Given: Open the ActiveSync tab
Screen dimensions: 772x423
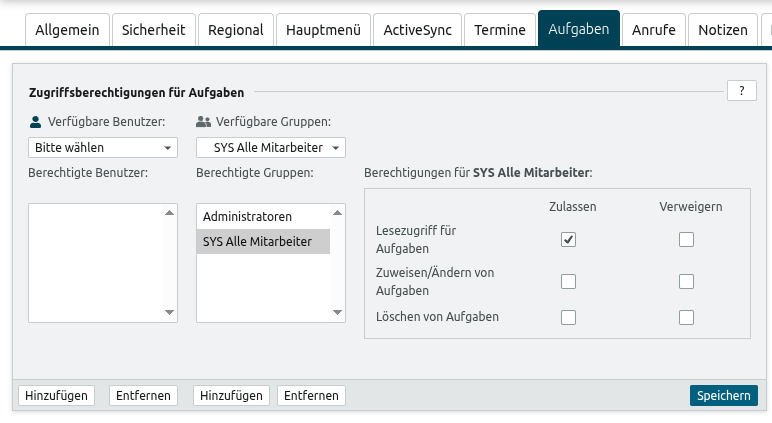Looking at the screenshot, I should pyautogui.click(x=417, y=30).
